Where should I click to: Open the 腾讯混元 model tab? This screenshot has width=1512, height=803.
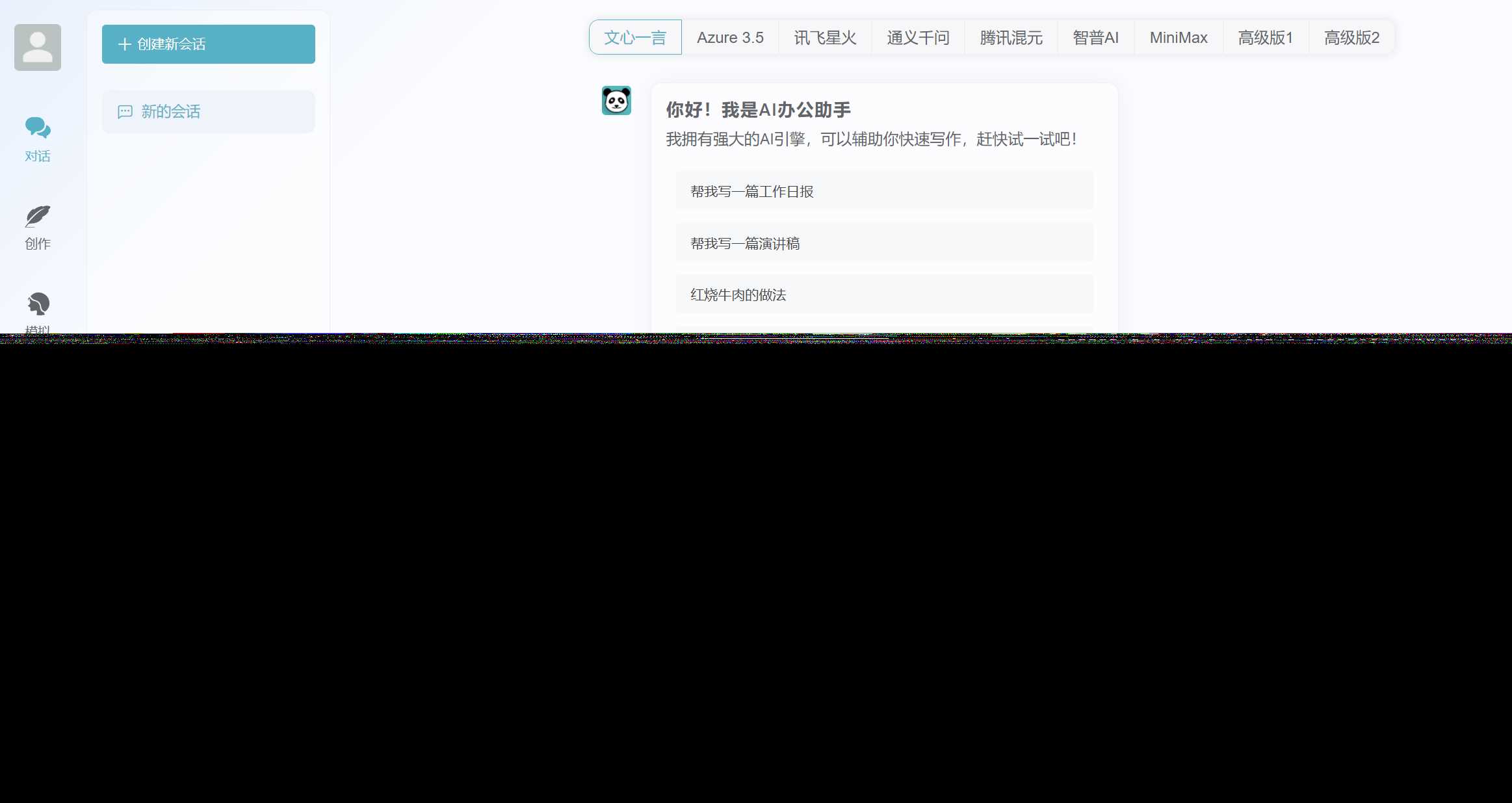(x=1010, y=37)
